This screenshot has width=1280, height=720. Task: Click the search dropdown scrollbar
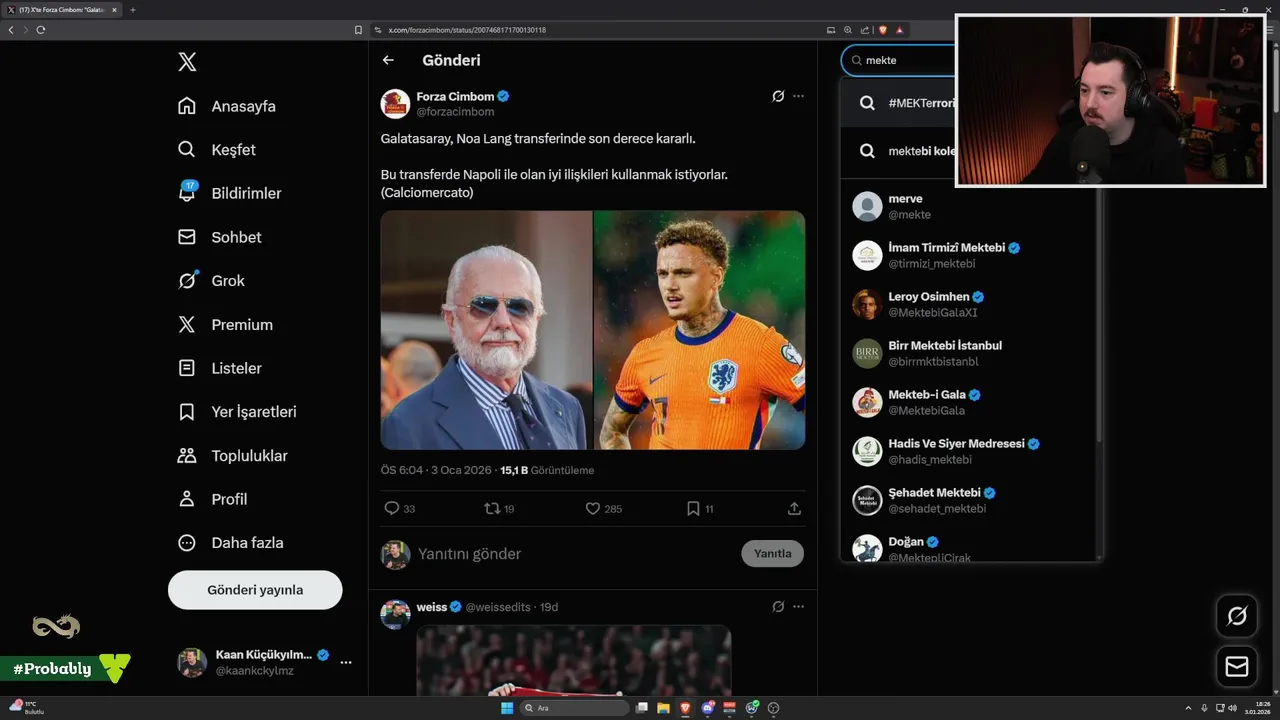pos(1099,315)
